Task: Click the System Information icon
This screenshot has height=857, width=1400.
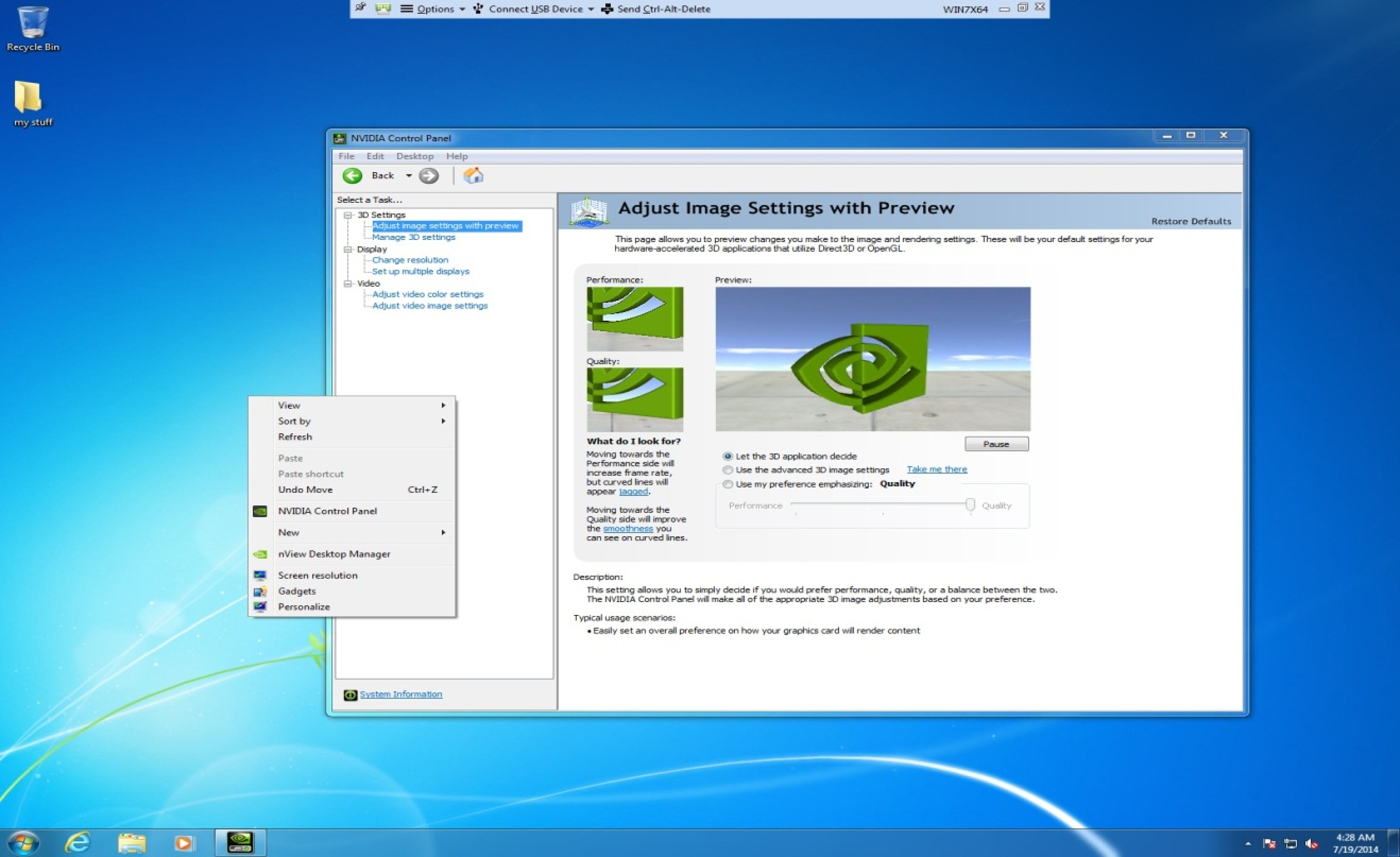Action: point(350,694)
